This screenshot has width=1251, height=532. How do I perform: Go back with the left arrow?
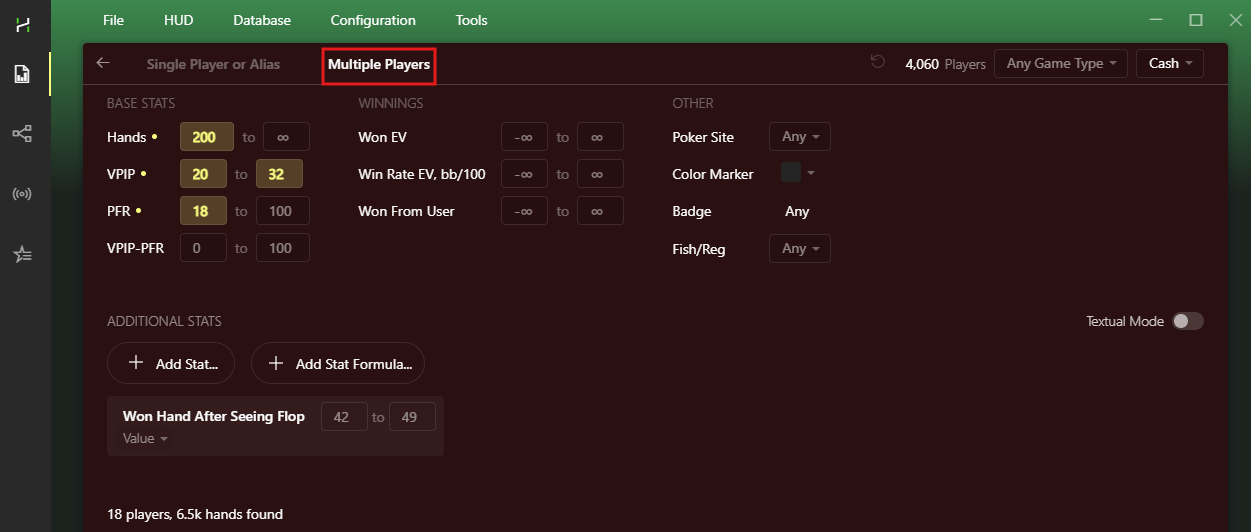point(103,63)
